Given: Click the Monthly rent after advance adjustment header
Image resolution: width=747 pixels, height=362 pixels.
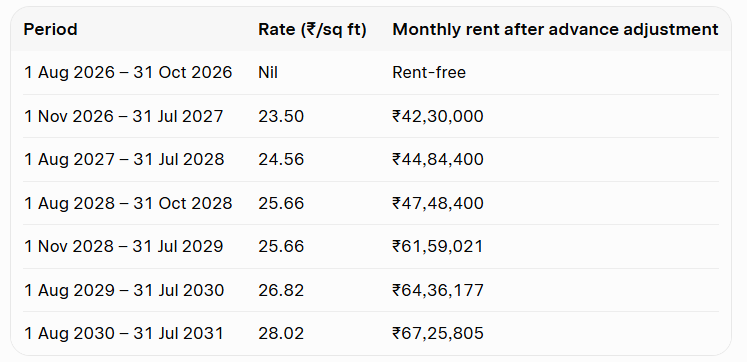Looking at the screenshot, I should click(x=555, y=30).
